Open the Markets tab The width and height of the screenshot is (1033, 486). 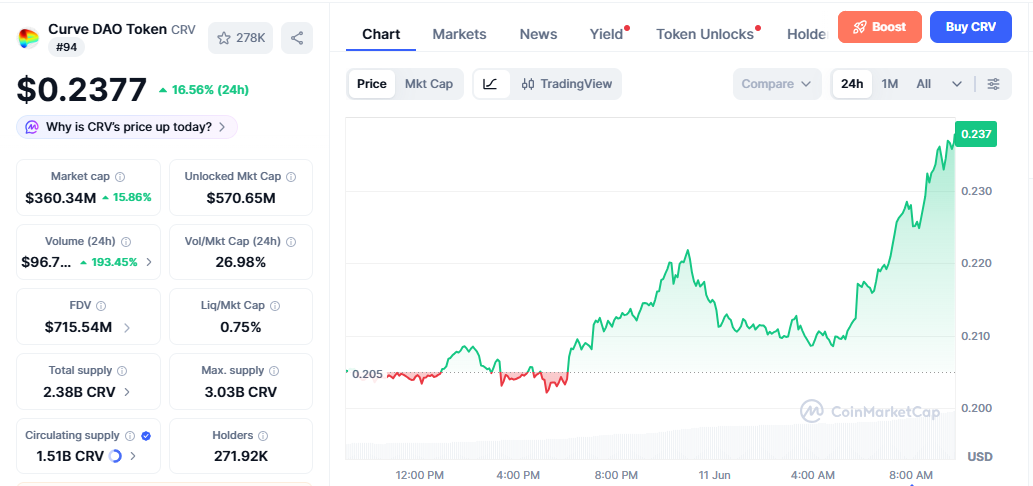[459, 34]
